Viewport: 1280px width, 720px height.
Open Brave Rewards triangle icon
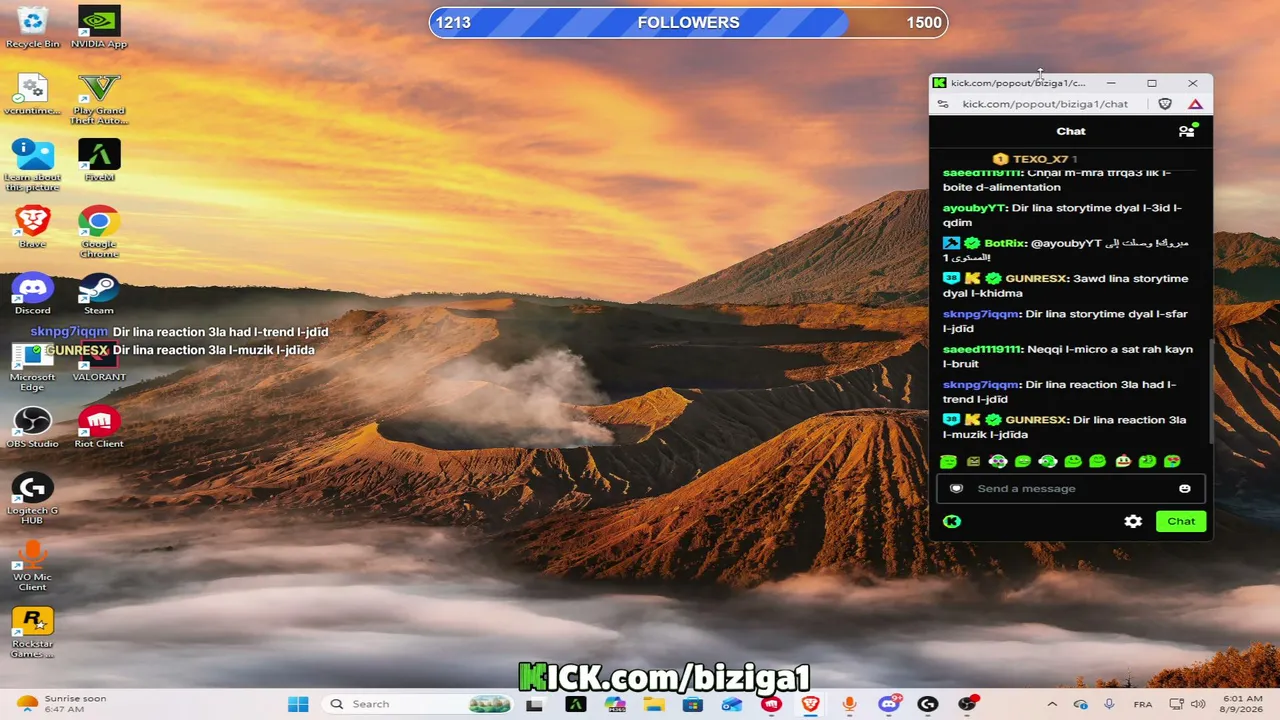pos(1195,104)
